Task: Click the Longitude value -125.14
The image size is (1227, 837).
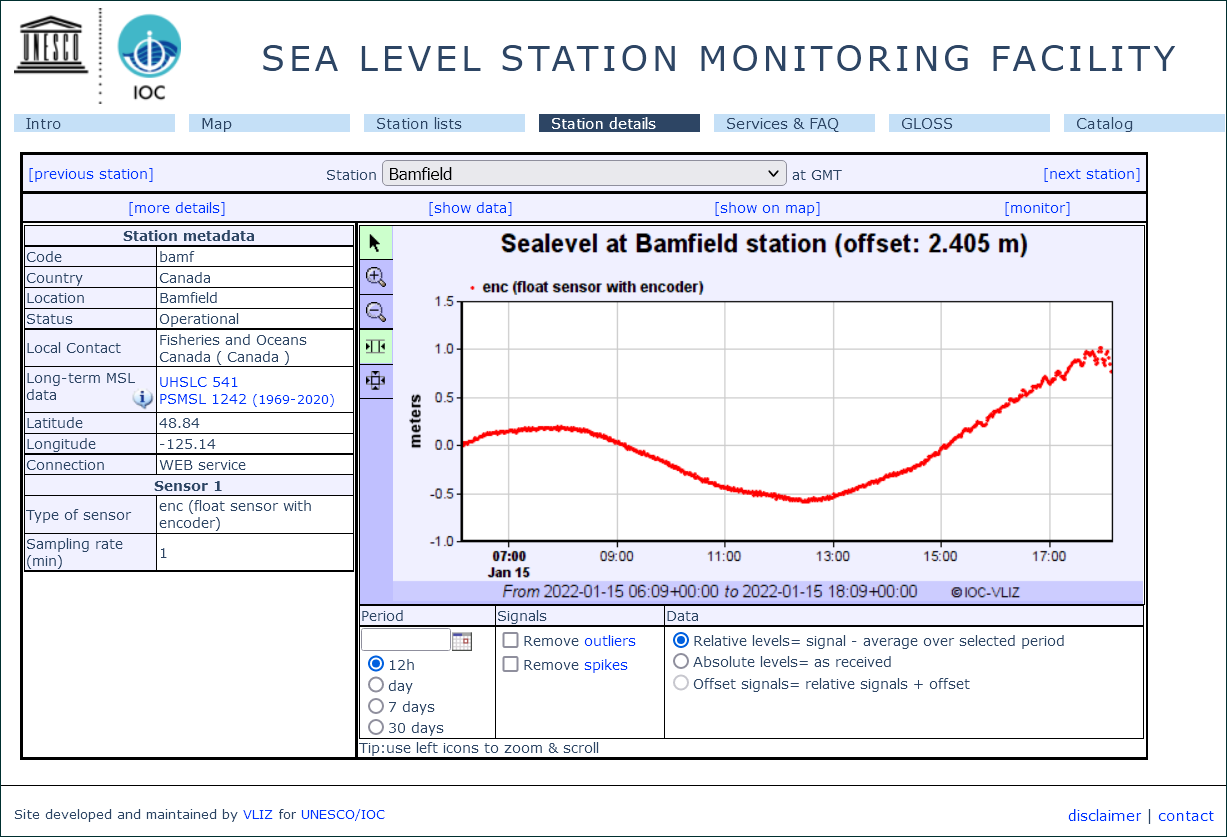Action: tap(187, 444)
